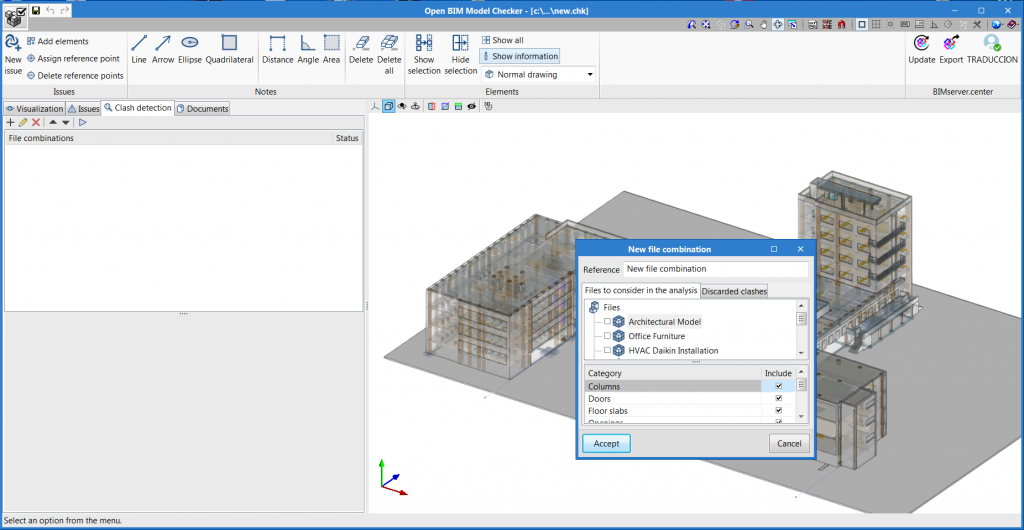
Task: Tick the Office Furniture checkbox
Action: pyautogui.click(x=607, y=337)
